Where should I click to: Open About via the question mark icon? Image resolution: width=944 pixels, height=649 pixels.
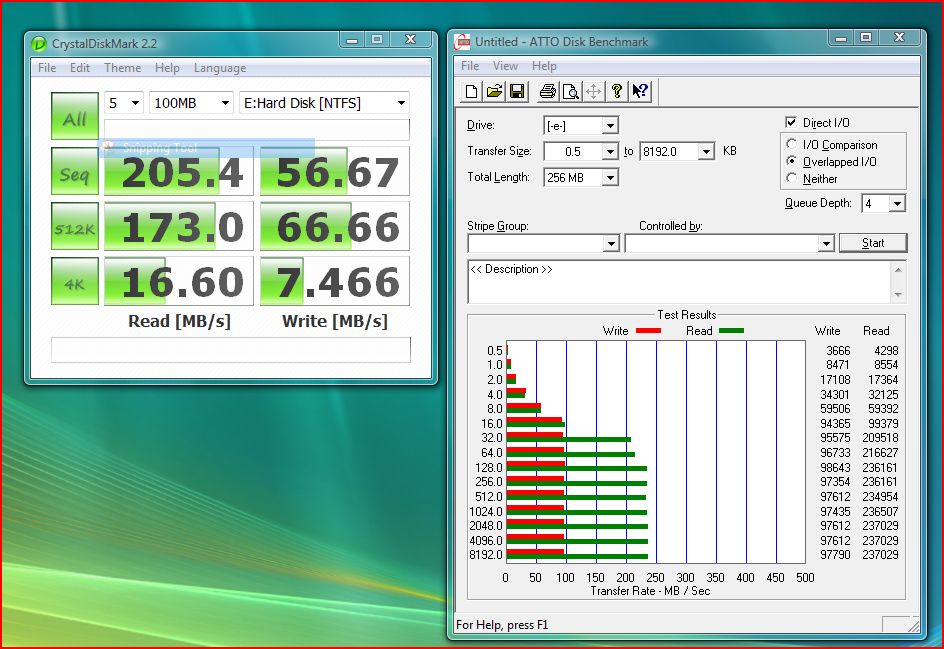616,92
